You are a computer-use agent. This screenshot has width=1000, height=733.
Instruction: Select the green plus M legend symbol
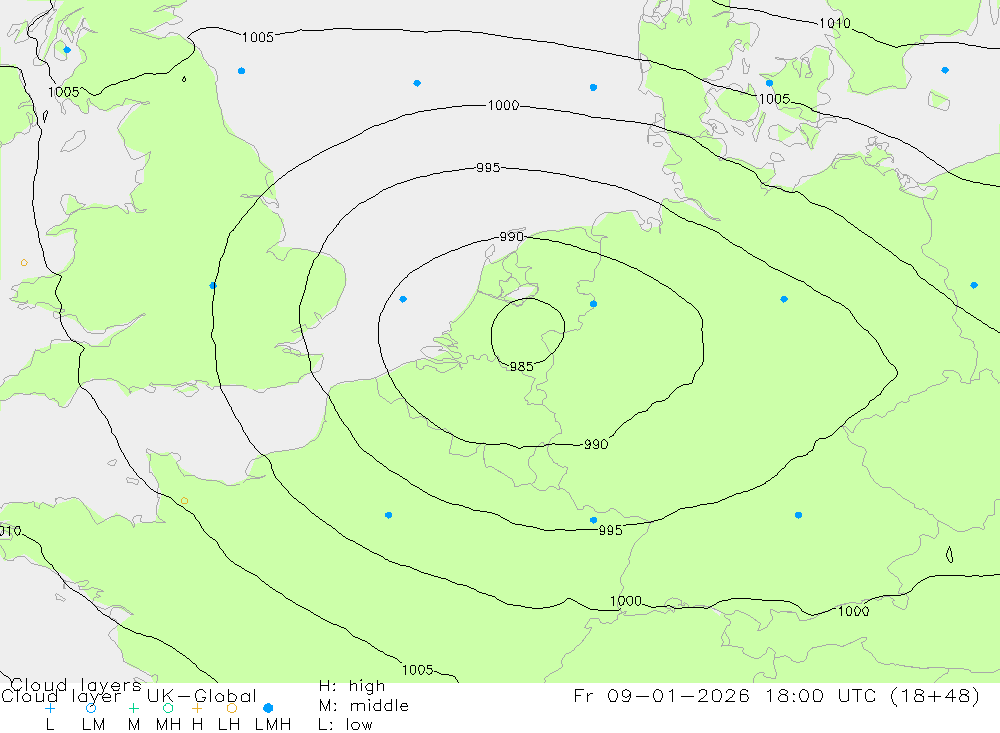point(133,708)
